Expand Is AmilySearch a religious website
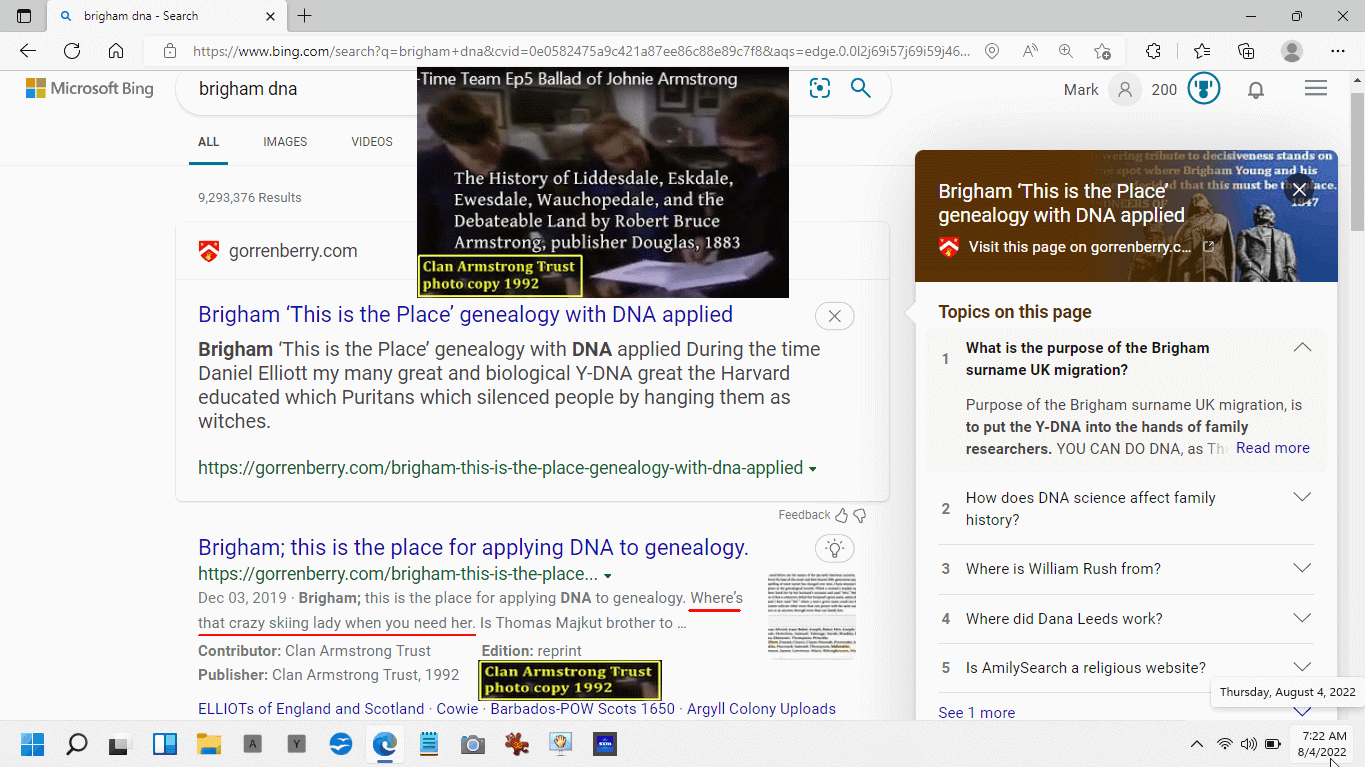1365x767 pixels. coord(1302,667)
